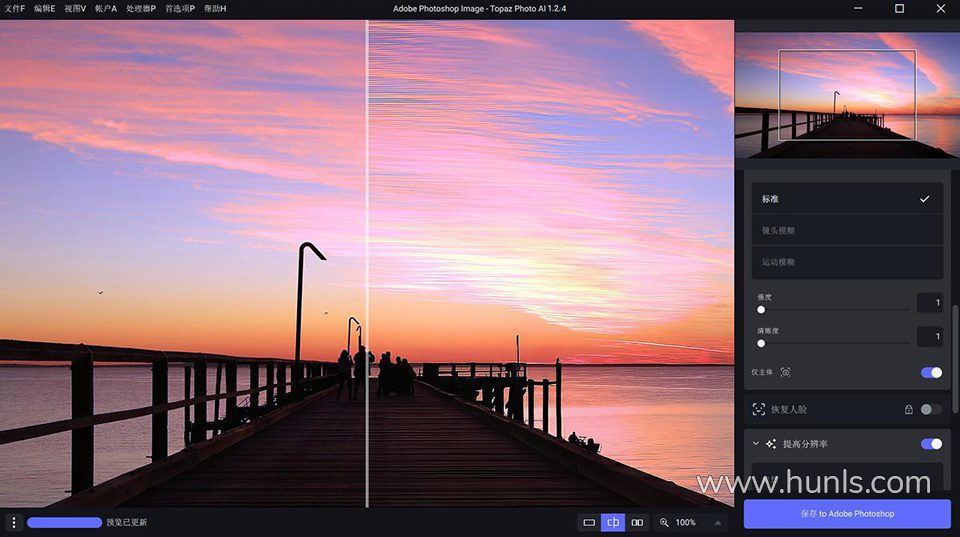Open the 帐户A menu
Viewport: 960px width, 537px height.
pos(105,9)
